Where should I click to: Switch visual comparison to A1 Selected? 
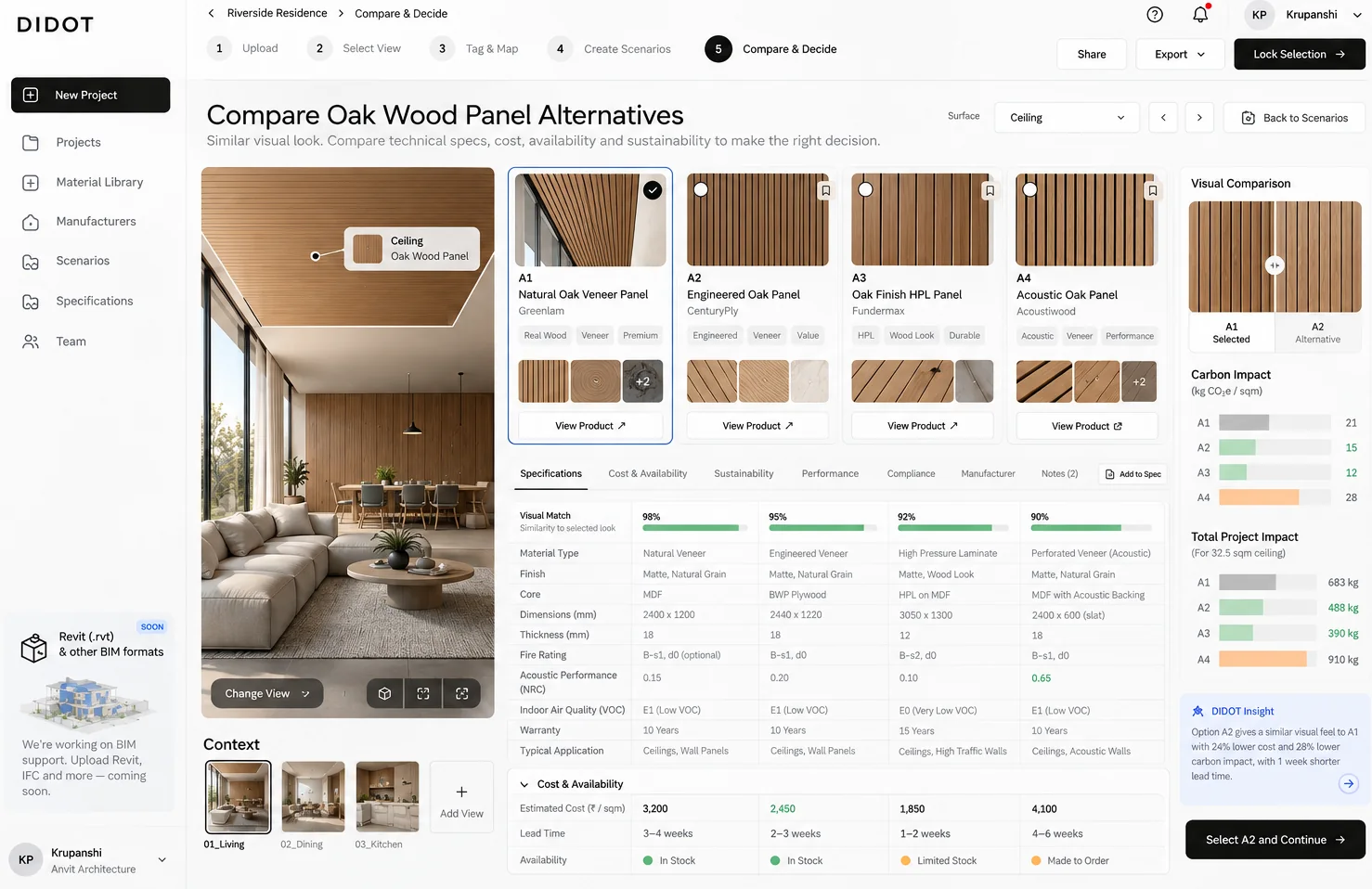[1231, 333]
